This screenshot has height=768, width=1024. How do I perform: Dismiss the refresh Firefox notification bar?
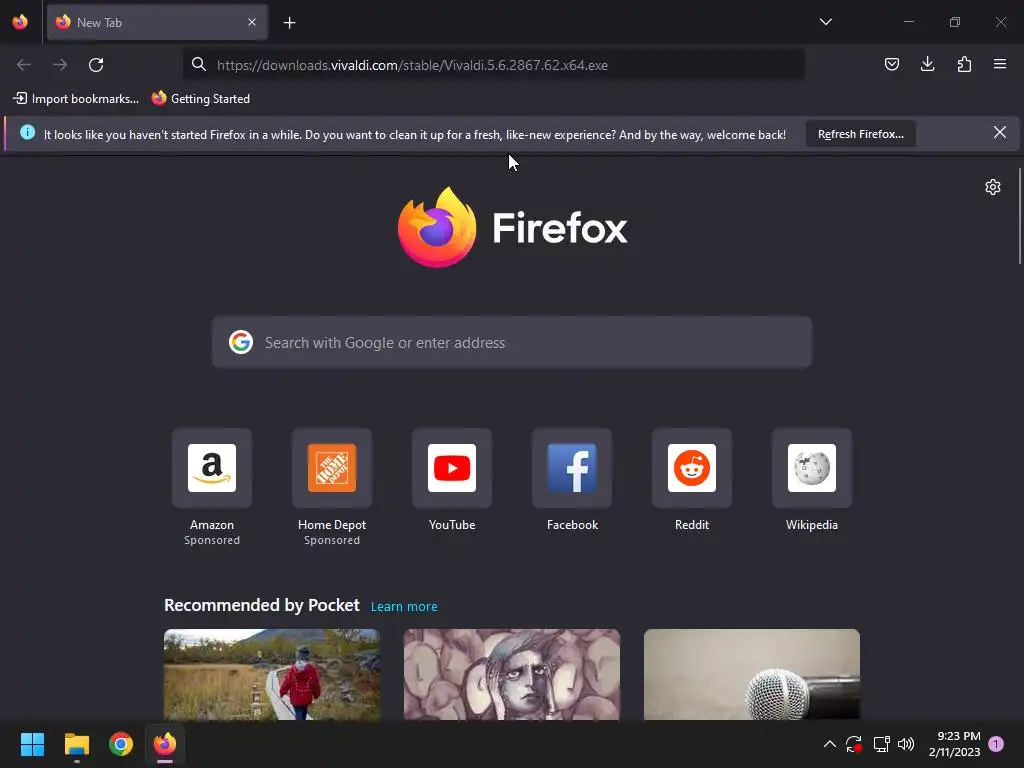(1000, 133)
